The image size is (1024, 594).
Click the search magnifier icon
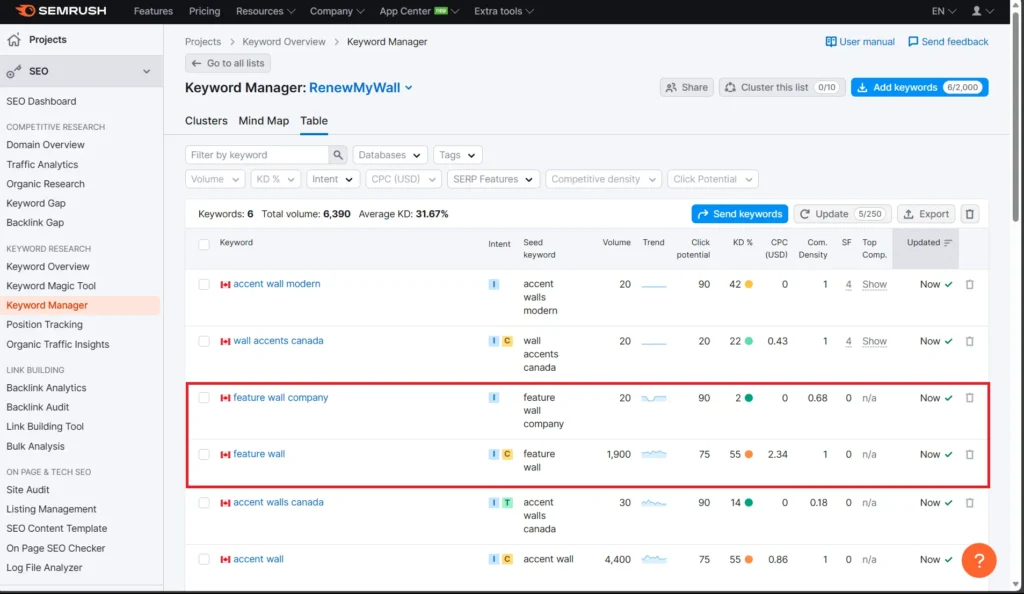pyautogui.click(x=338, y=155)
